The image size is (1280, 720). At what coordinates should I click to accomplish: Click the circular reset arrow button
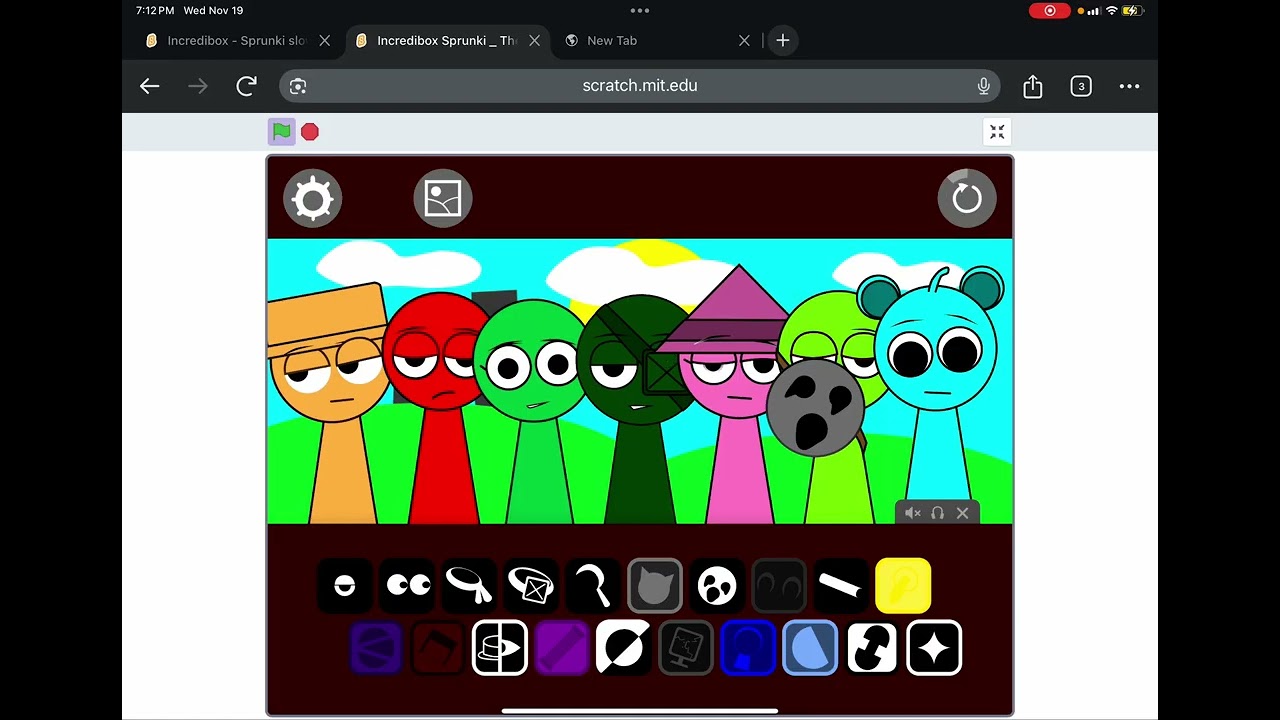tap(967, 198)
